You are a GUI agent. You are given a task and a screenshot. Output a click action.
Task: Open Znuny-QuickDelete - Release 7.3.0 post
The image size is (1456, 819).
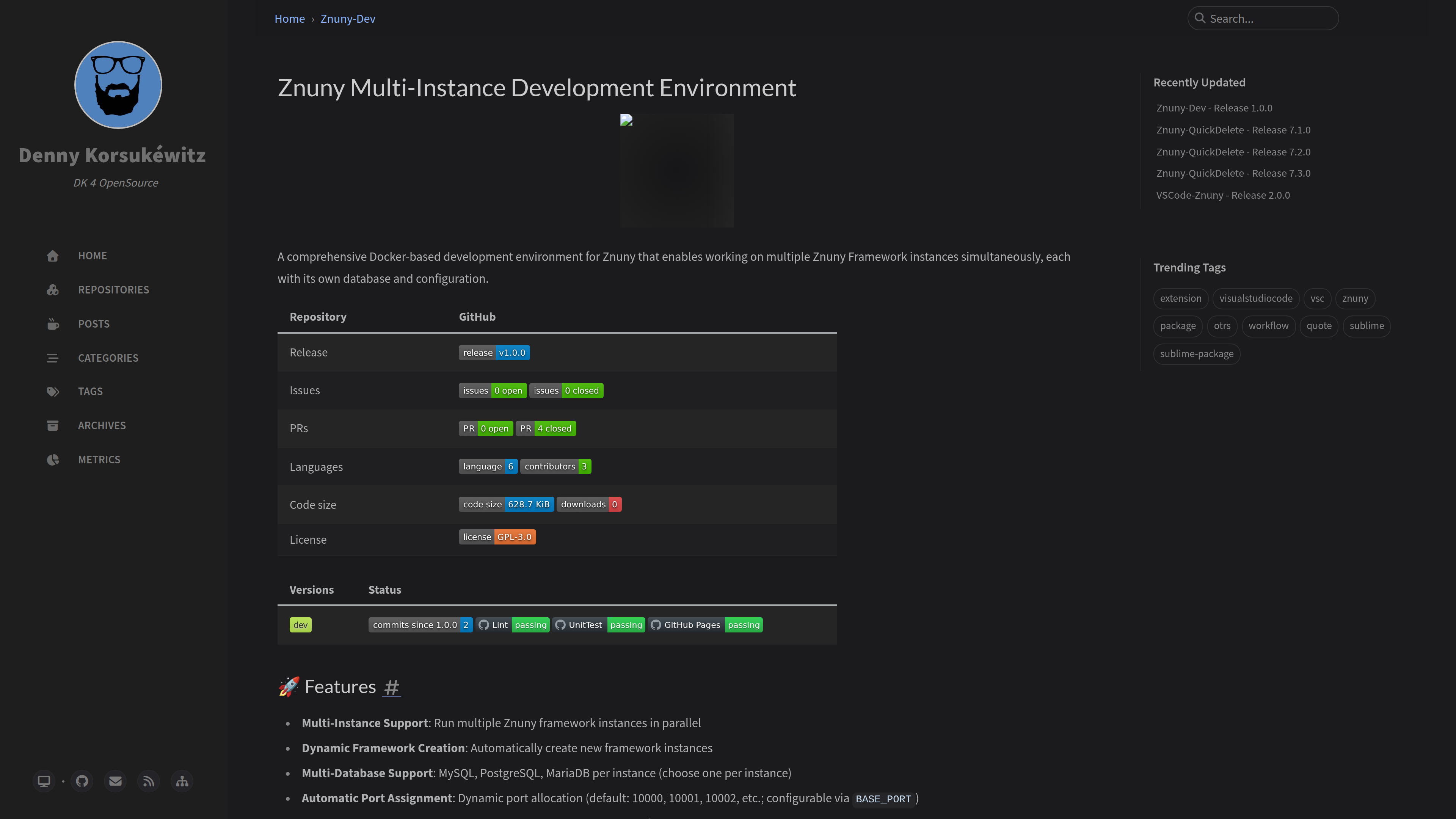pyautogui.click(x=1233, y=173)
